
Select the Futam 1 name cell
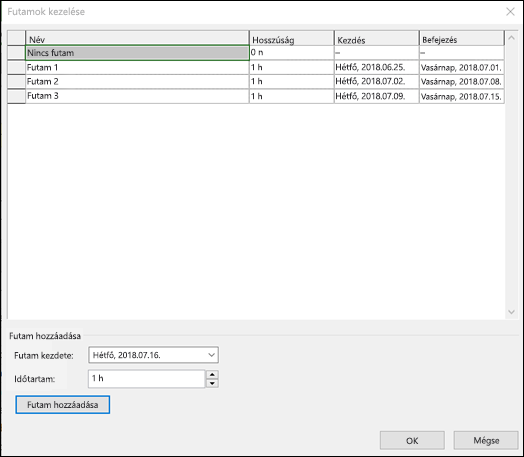pos(137,67)
